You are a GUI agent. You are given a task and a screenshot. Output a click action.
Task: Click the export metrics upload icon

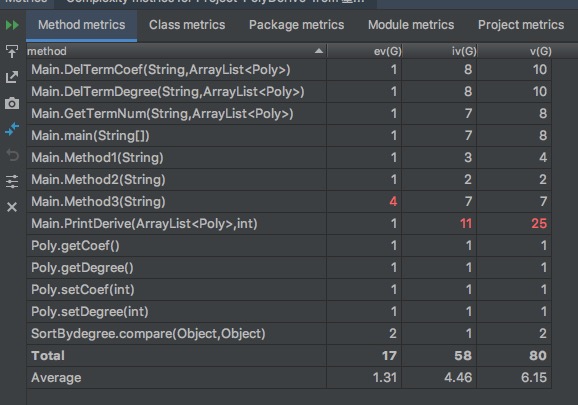tap(12, 51)
